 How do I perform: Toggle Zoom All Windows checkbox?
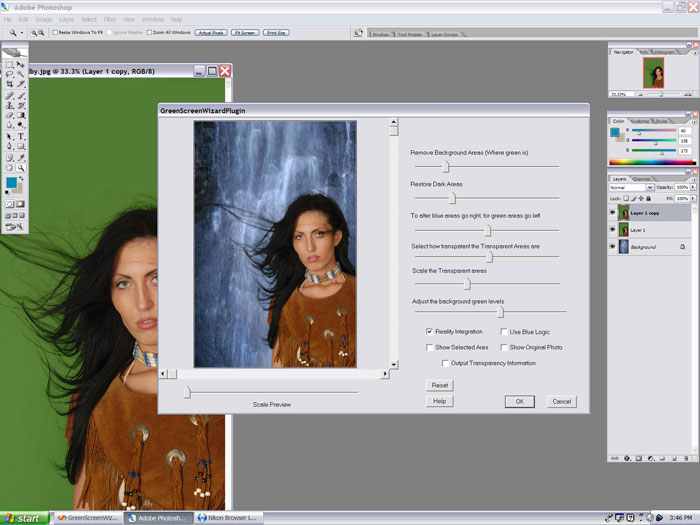[x=150, y=33]
